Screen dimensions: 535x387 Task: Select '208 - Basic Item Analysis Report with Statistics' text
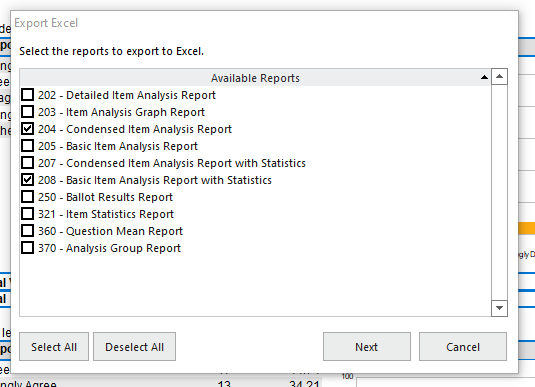(x=155, y=180)
